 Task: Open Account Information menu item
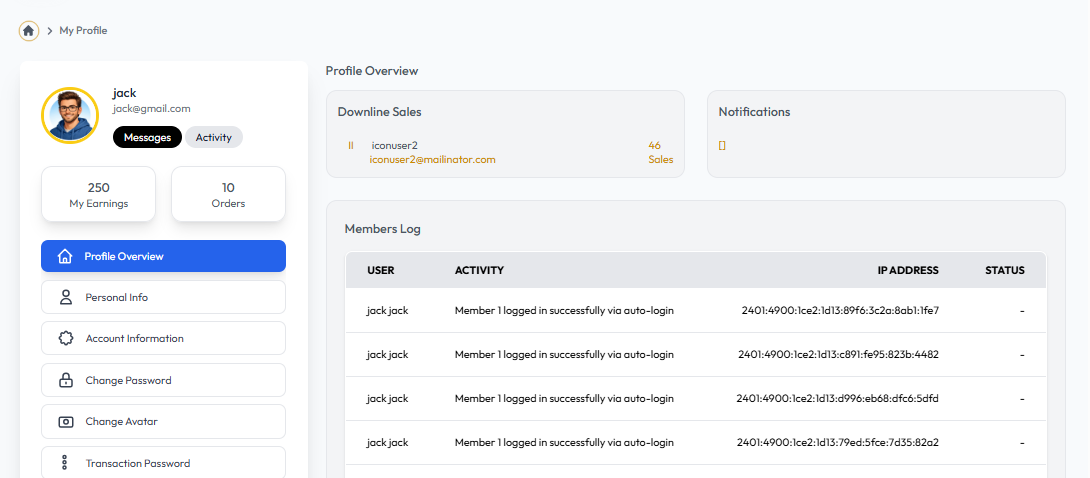[x=163, y=338]
